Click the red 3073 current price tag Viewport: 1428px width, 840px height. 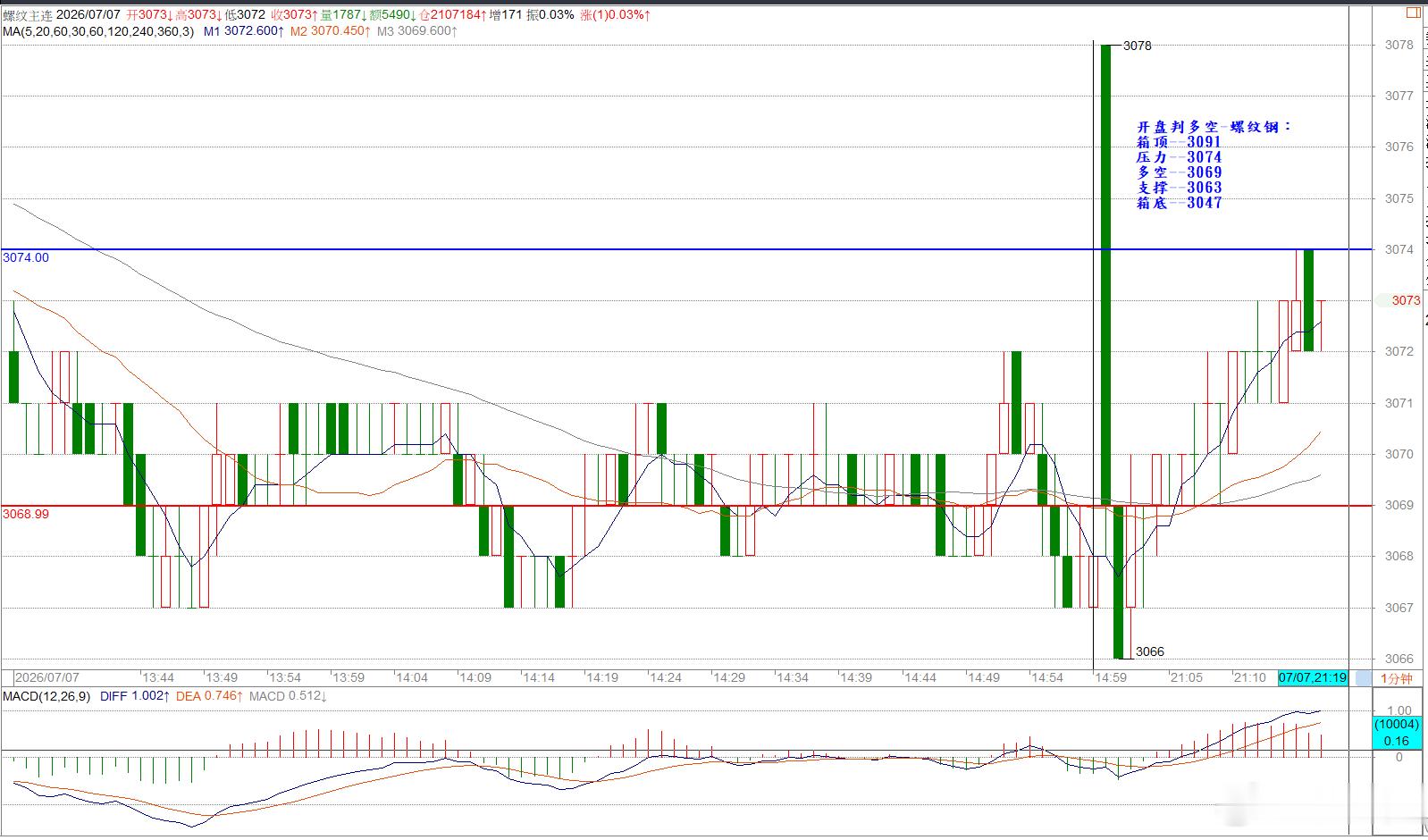click(x=1406, y=300)
